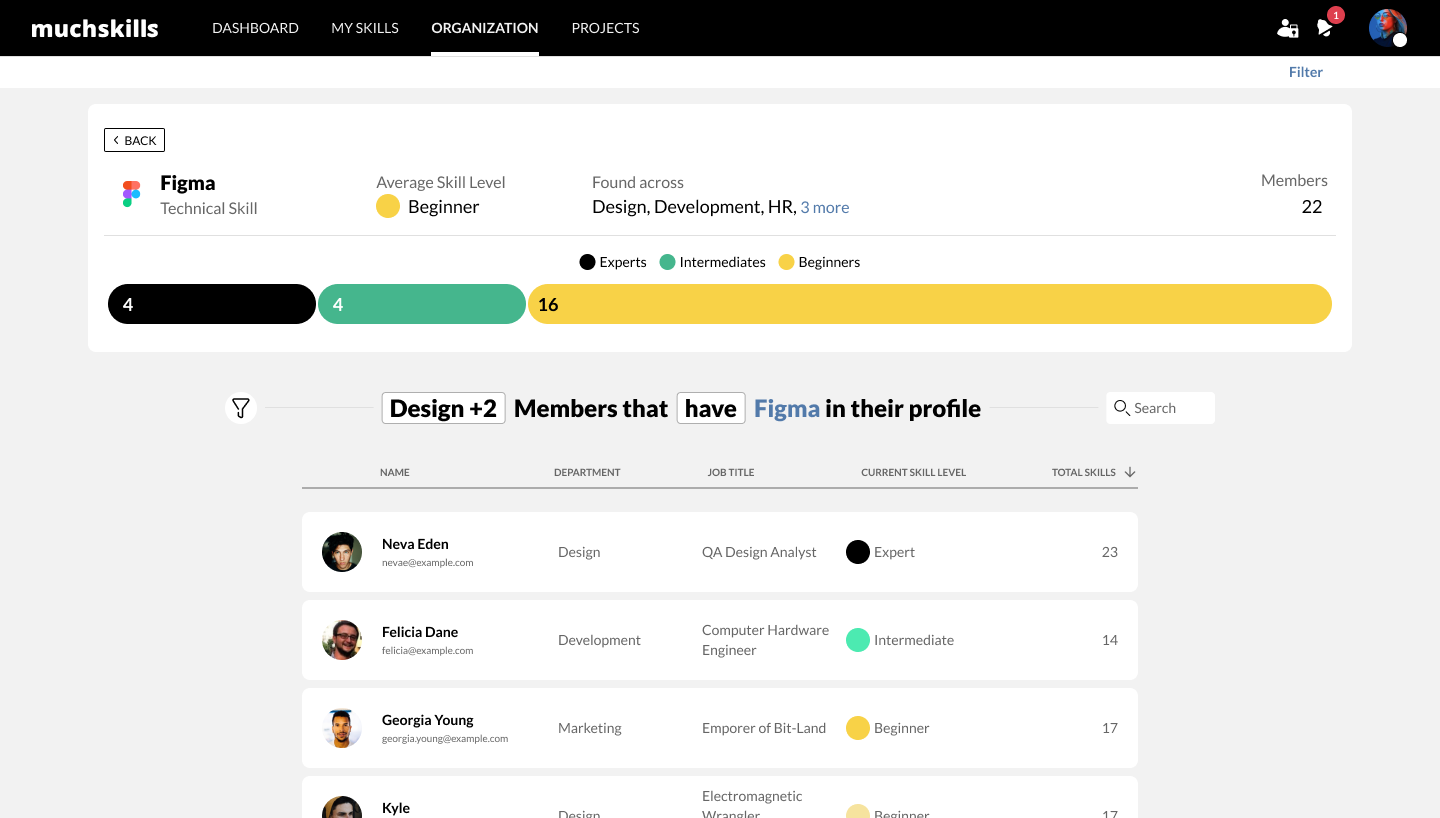Click Felicia Dane's Intermediate level dot
The width and height of the screenshot is (1440, 818).
tap(858, 640)
